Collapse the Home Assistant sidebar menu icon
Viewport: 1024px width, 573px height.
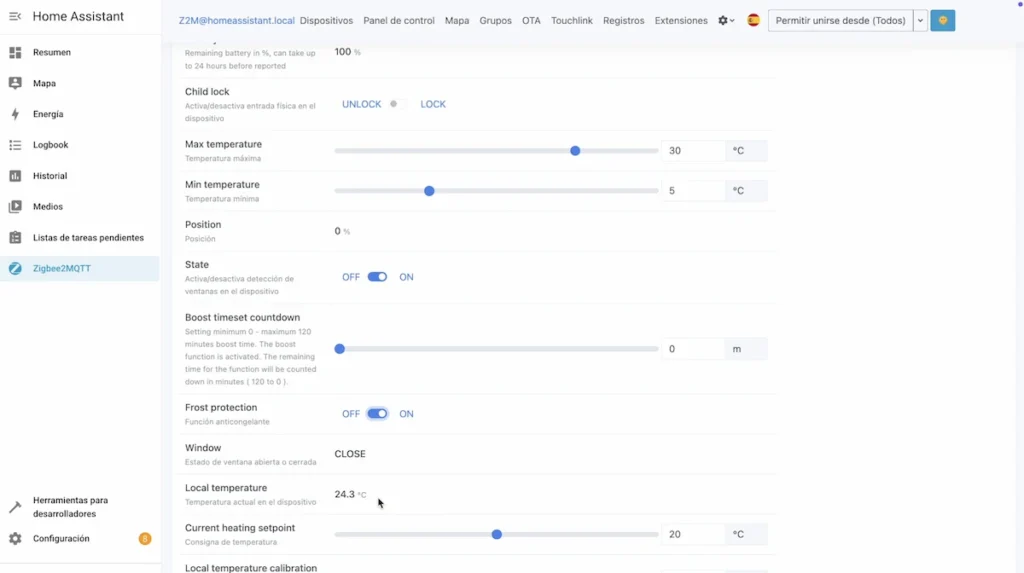point(15,17)
